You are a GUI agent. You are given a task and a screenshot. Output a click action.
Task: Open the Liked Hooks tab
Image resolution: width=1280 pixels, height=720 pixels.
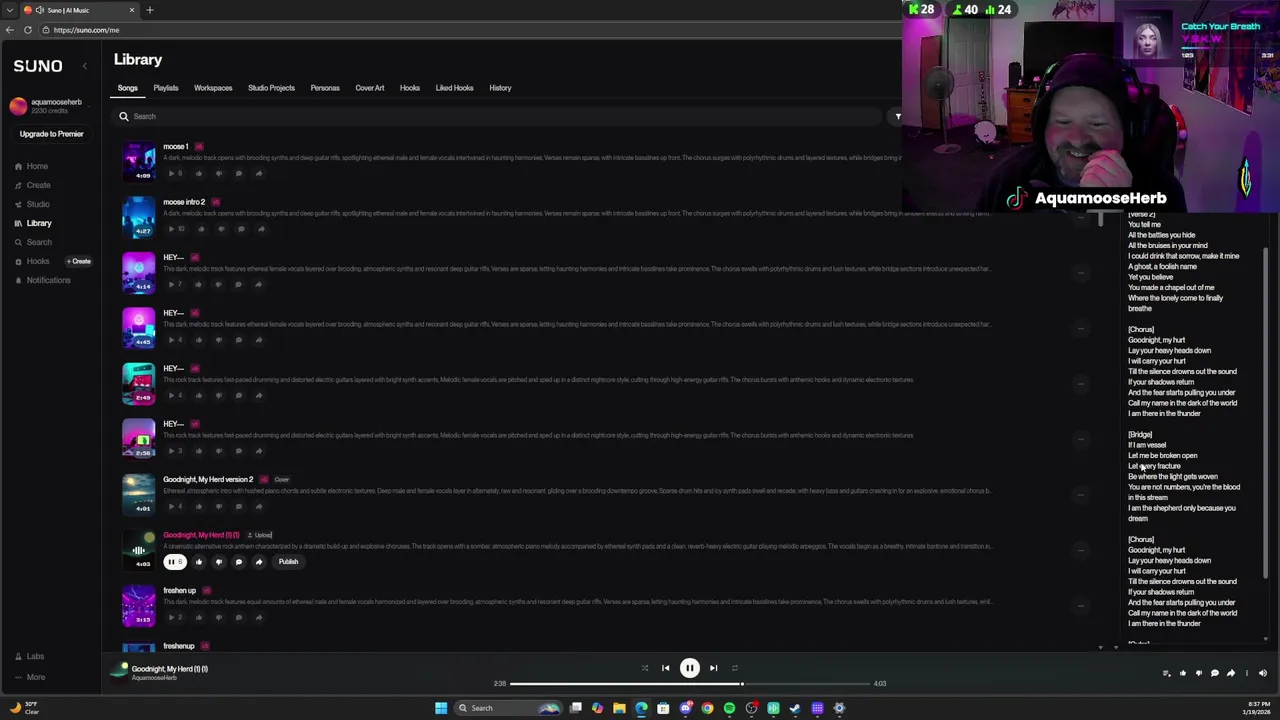pyautogui.click(x=454, y=88)
